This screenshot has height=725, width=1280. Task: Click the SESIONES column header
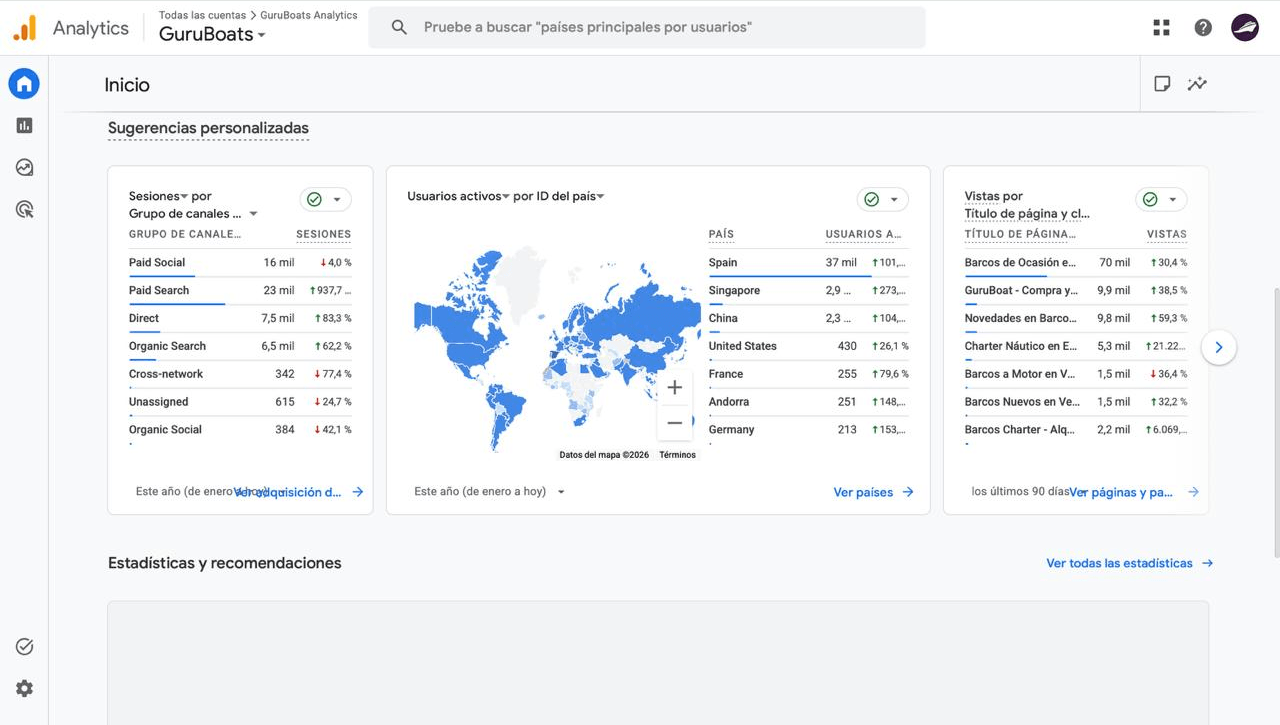[323, 234]
